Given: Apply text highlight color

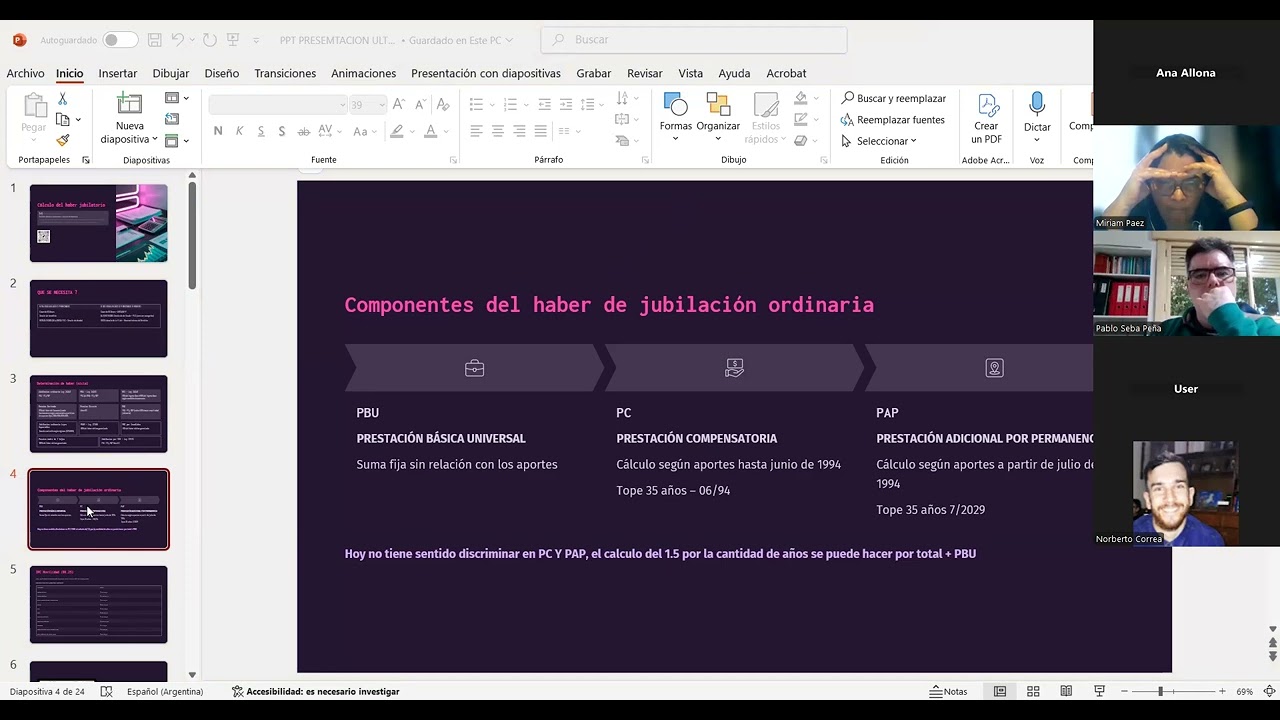Looking at the screenshot, I should click(x=397, y=131).
